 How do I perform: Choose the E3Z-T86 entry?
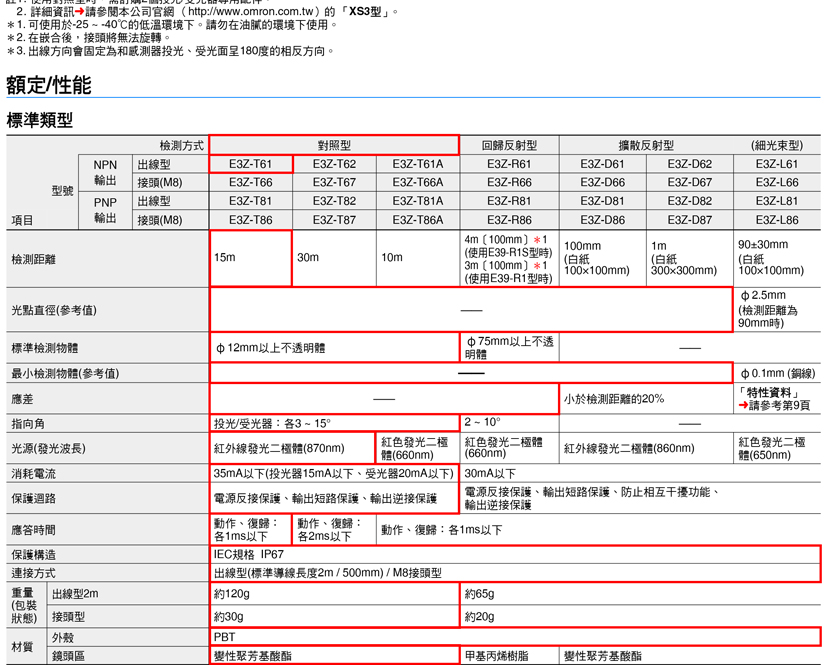[250, 220]
